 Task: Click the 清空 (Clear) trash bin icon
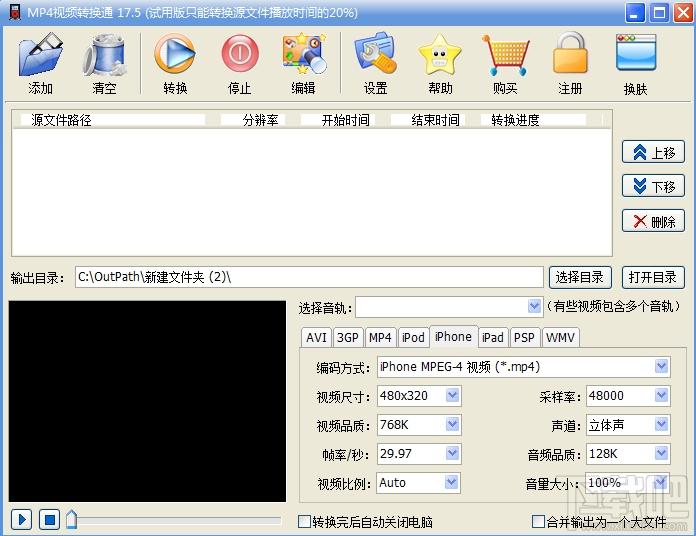(x=105, y=55)
